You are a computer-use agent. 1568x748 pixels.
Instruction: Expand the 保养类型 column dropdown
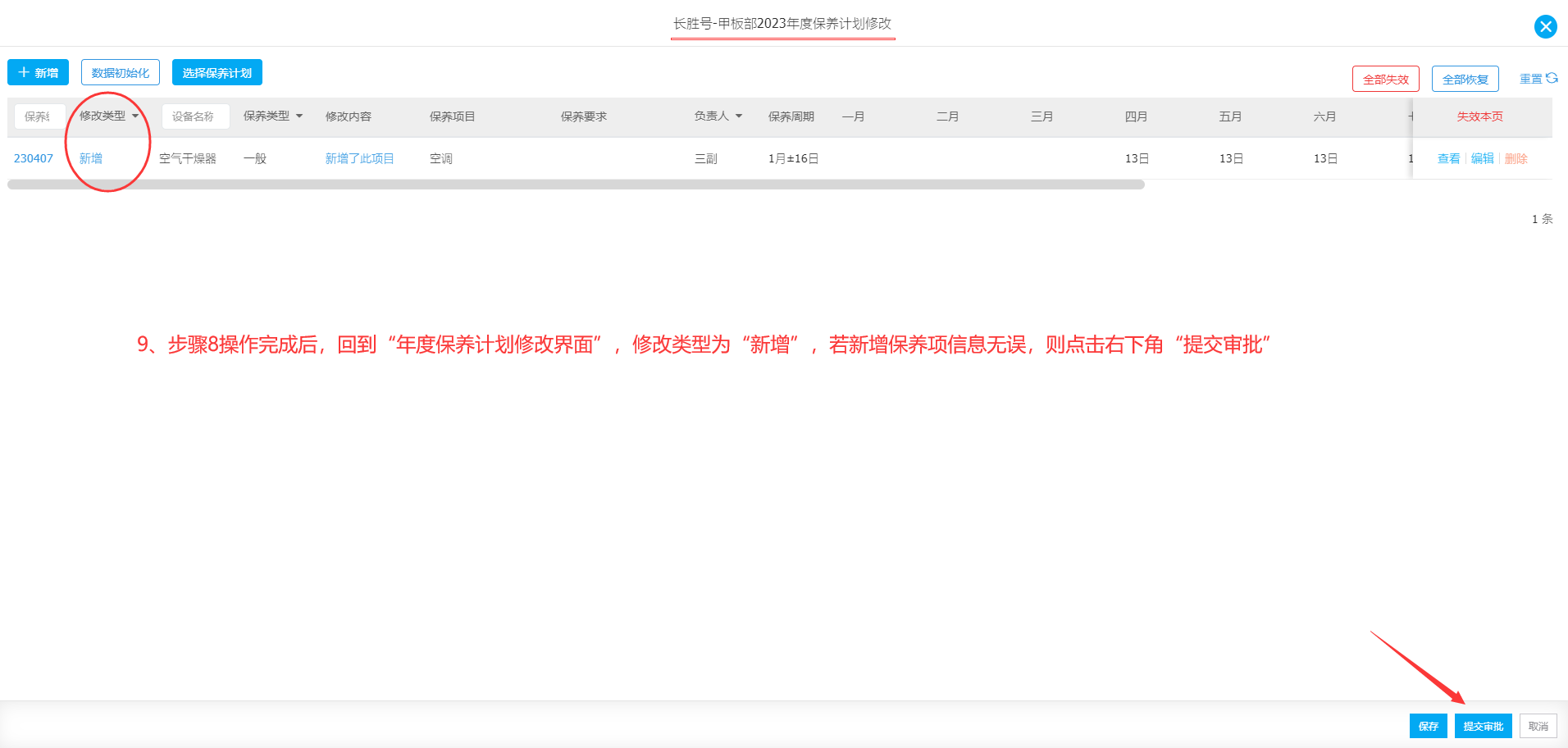(x=299, y=116)
